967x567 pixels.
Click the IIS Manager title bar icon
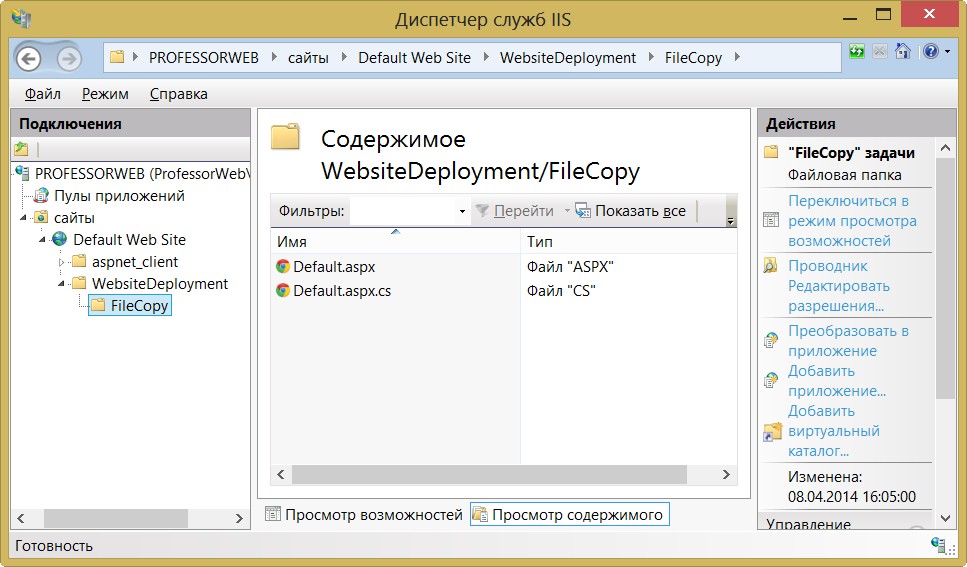point(22,18)
